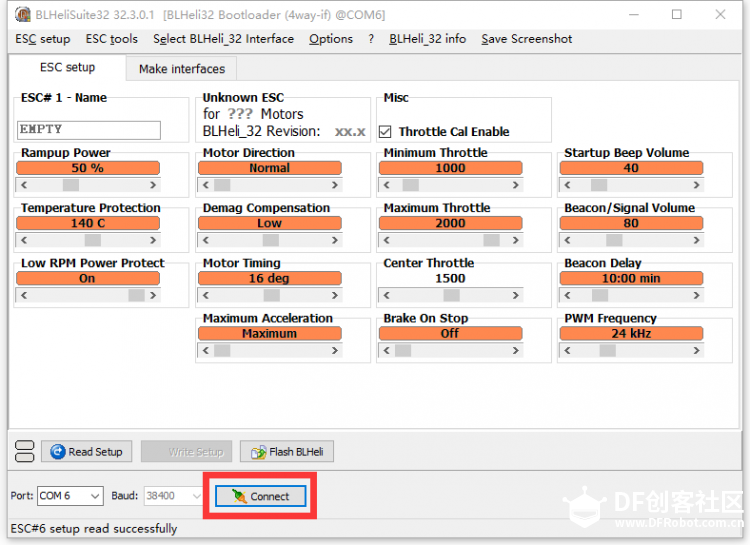Increase Center Throttle with right arrow

tap(515, 295)
